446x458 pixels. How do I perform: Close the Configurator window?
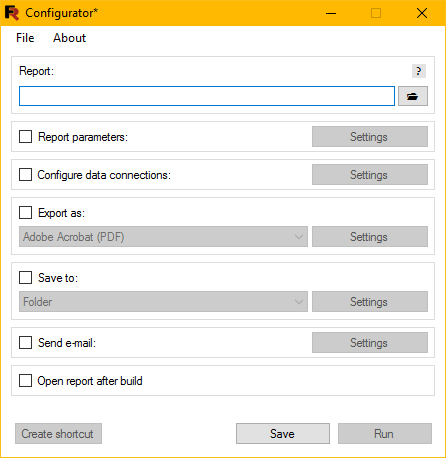[x=422, y=13]
